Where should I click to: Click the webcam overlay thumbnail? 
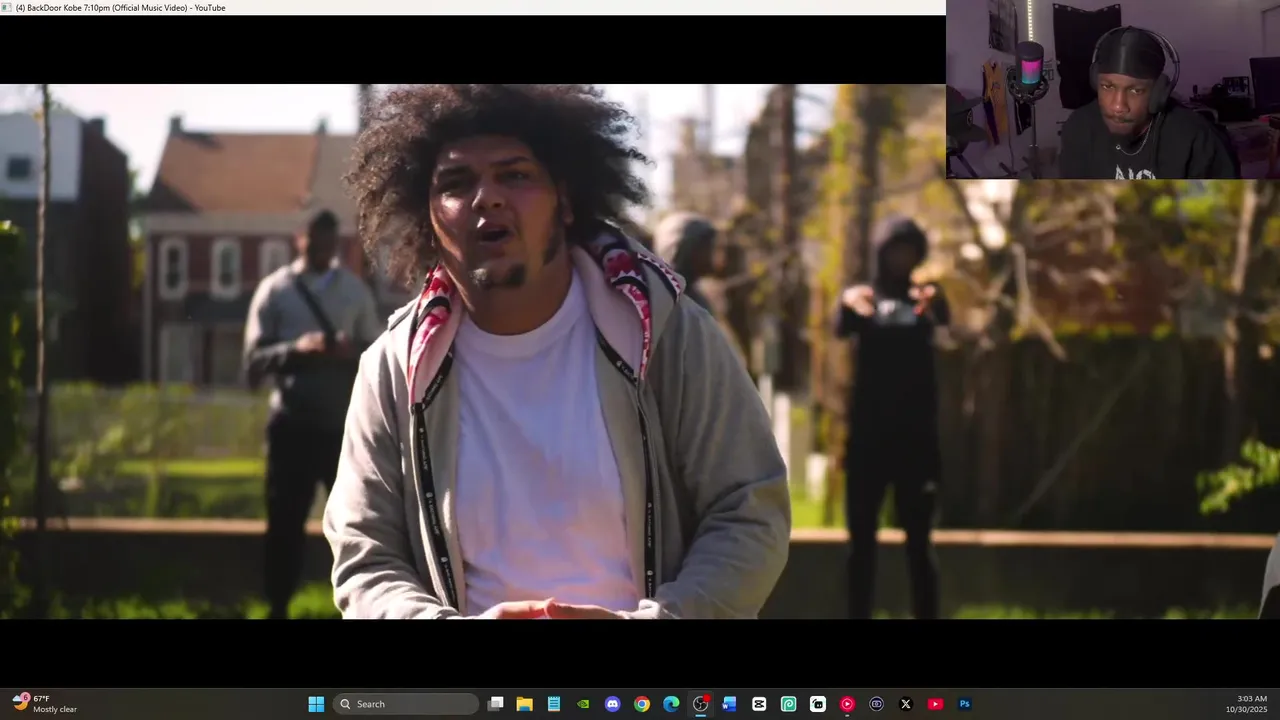coord(1113,90)
